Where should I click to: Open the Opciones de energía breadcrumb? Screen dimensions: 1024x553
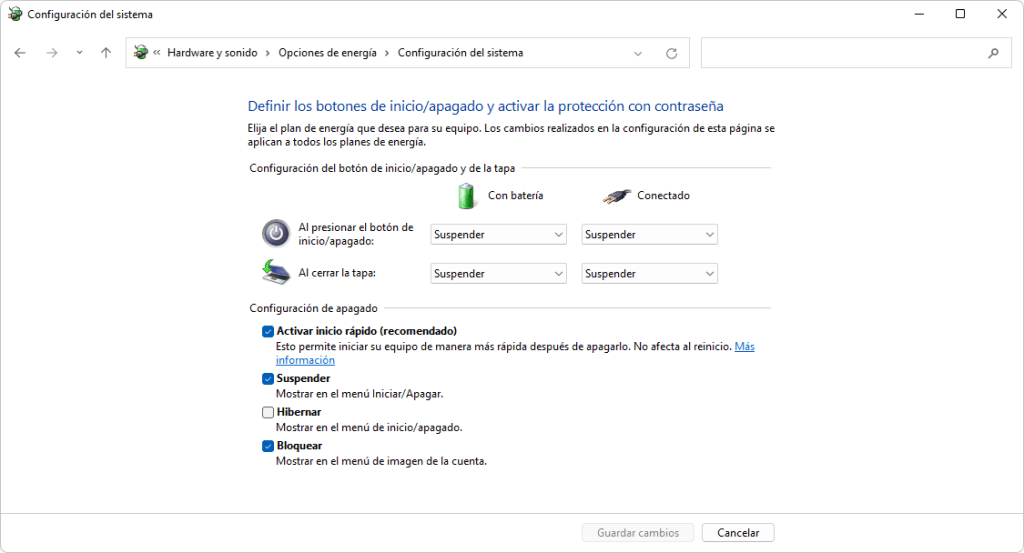327,53
